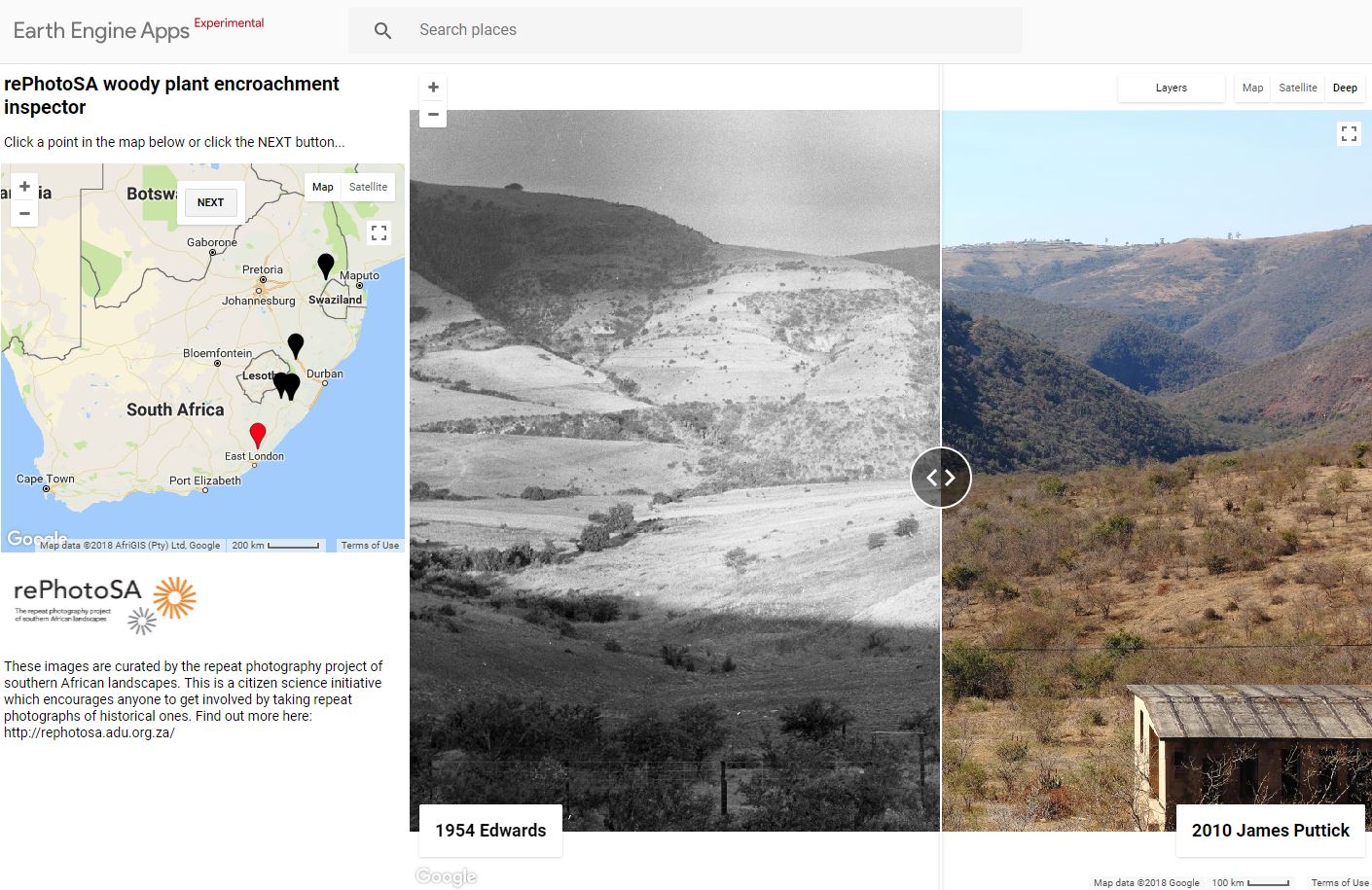Switch small map to Satellite view
1372x890 pixels.
(x=368, y=187)
